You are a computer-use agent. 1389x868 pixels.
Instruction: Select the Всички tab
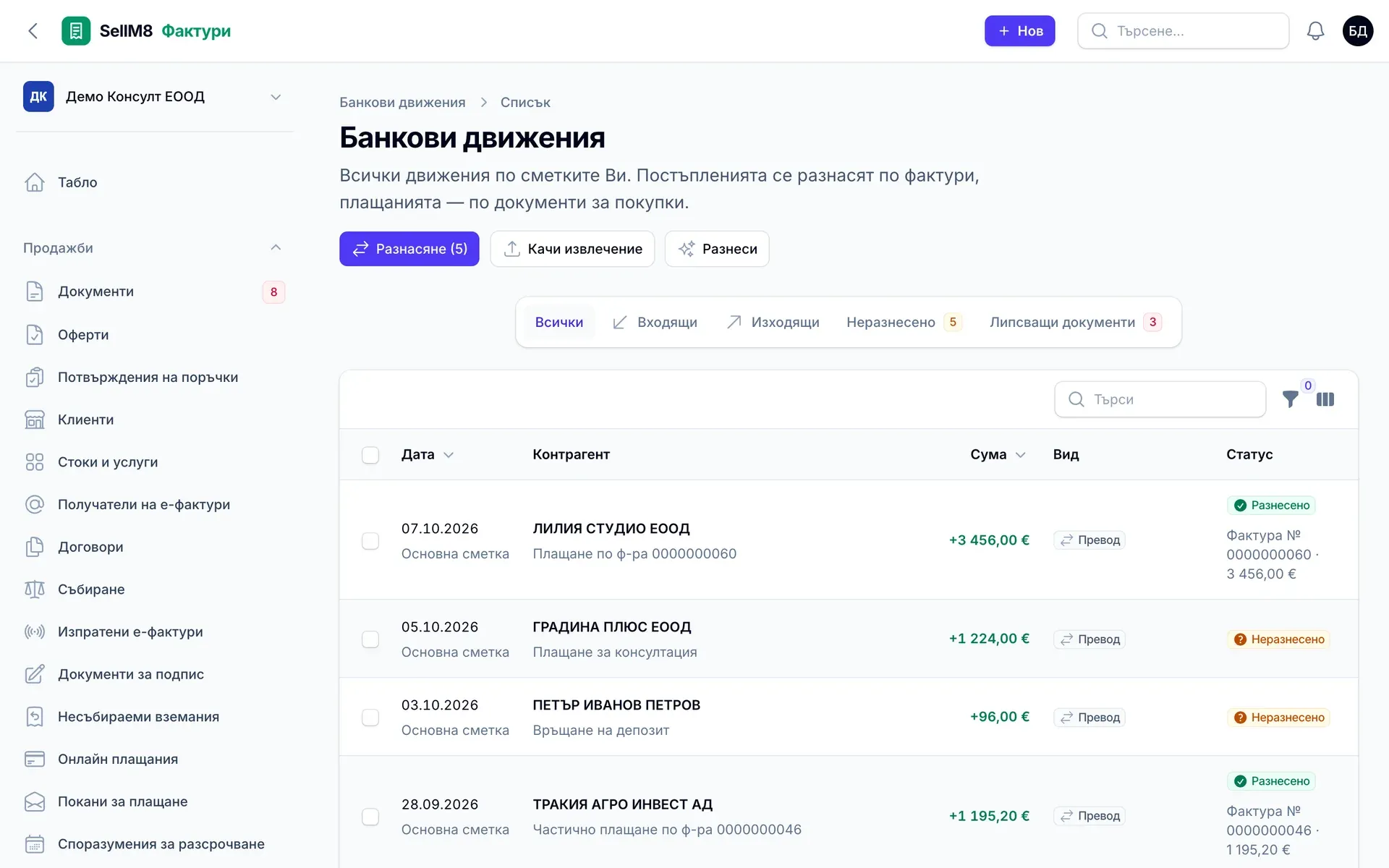(x=558, y=322)
